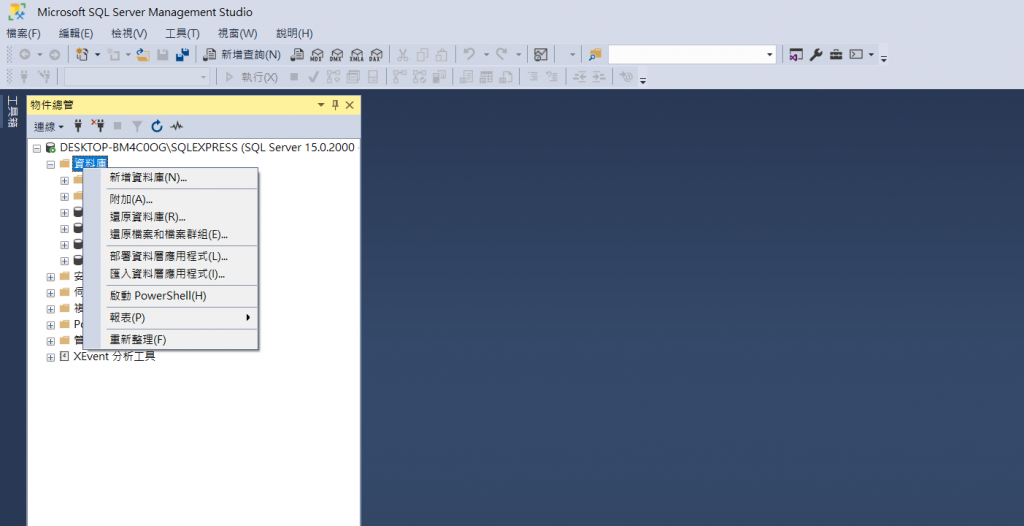The width and height of the screenshot is (1024, 526).
Task: Close the 物件總管 panel
Action: tap(349, 105)
